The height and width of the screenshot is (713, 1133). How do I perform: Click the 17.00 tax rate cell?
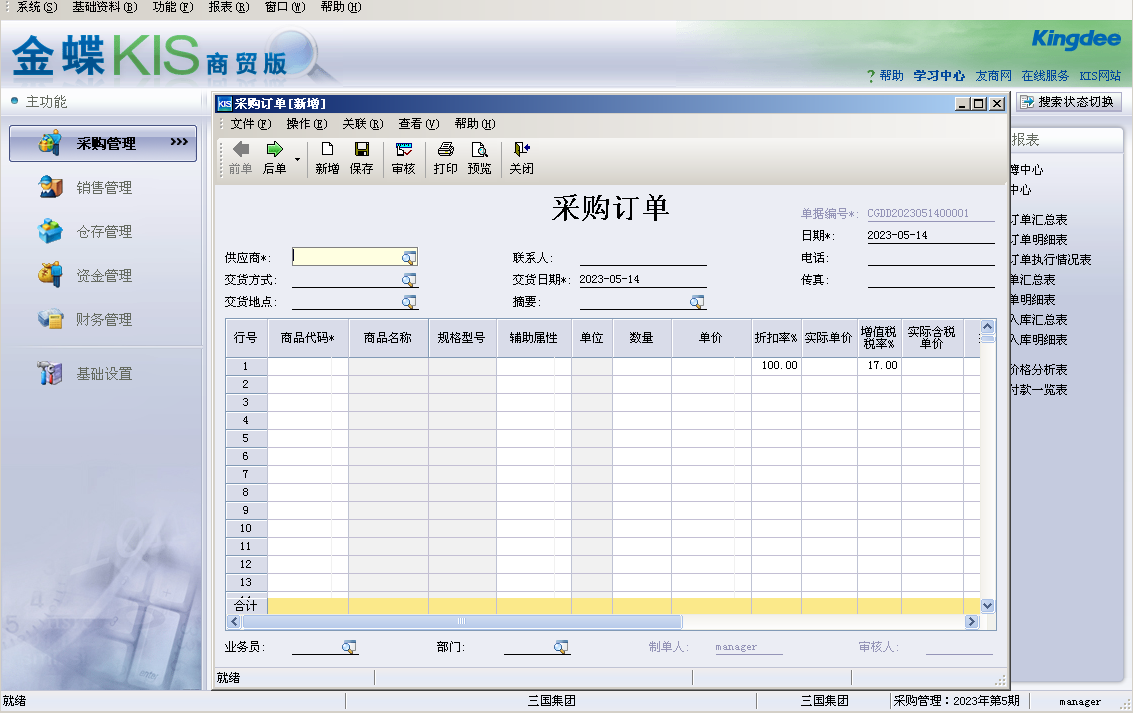879,366
